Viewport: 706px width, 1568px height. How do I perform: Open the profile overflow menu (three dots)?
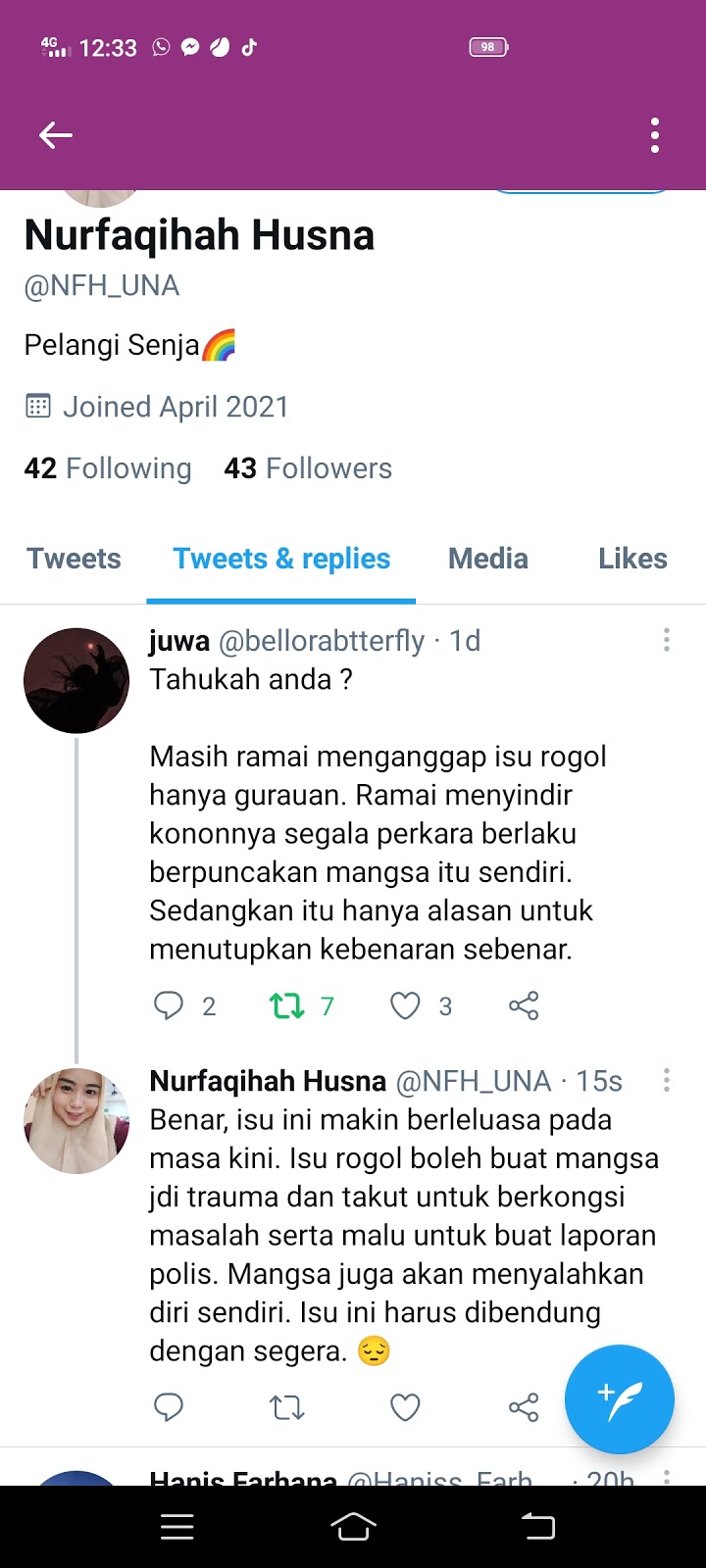click(x=655, y=135)
